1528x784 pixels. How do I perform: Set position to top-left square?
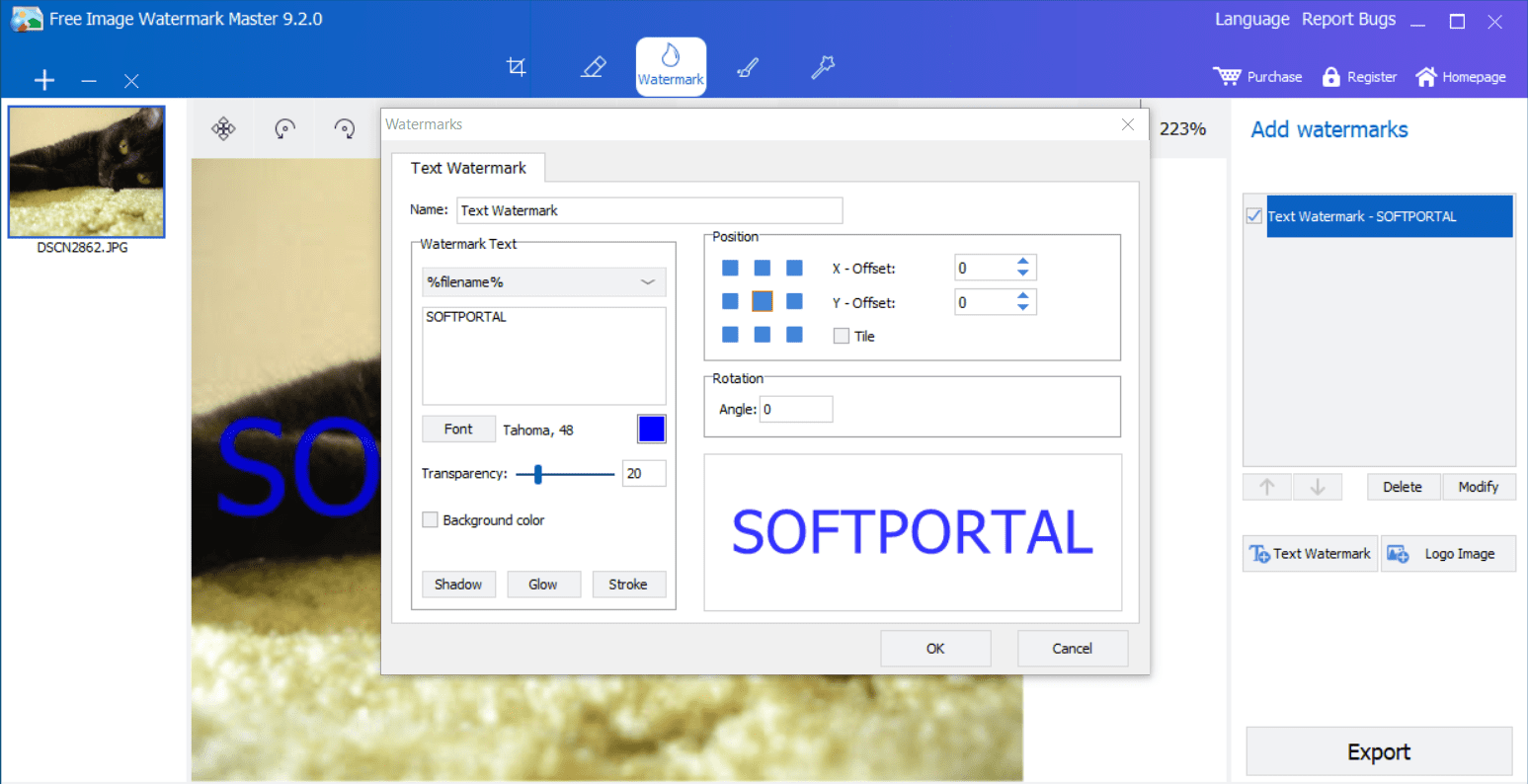pos(730,268)
